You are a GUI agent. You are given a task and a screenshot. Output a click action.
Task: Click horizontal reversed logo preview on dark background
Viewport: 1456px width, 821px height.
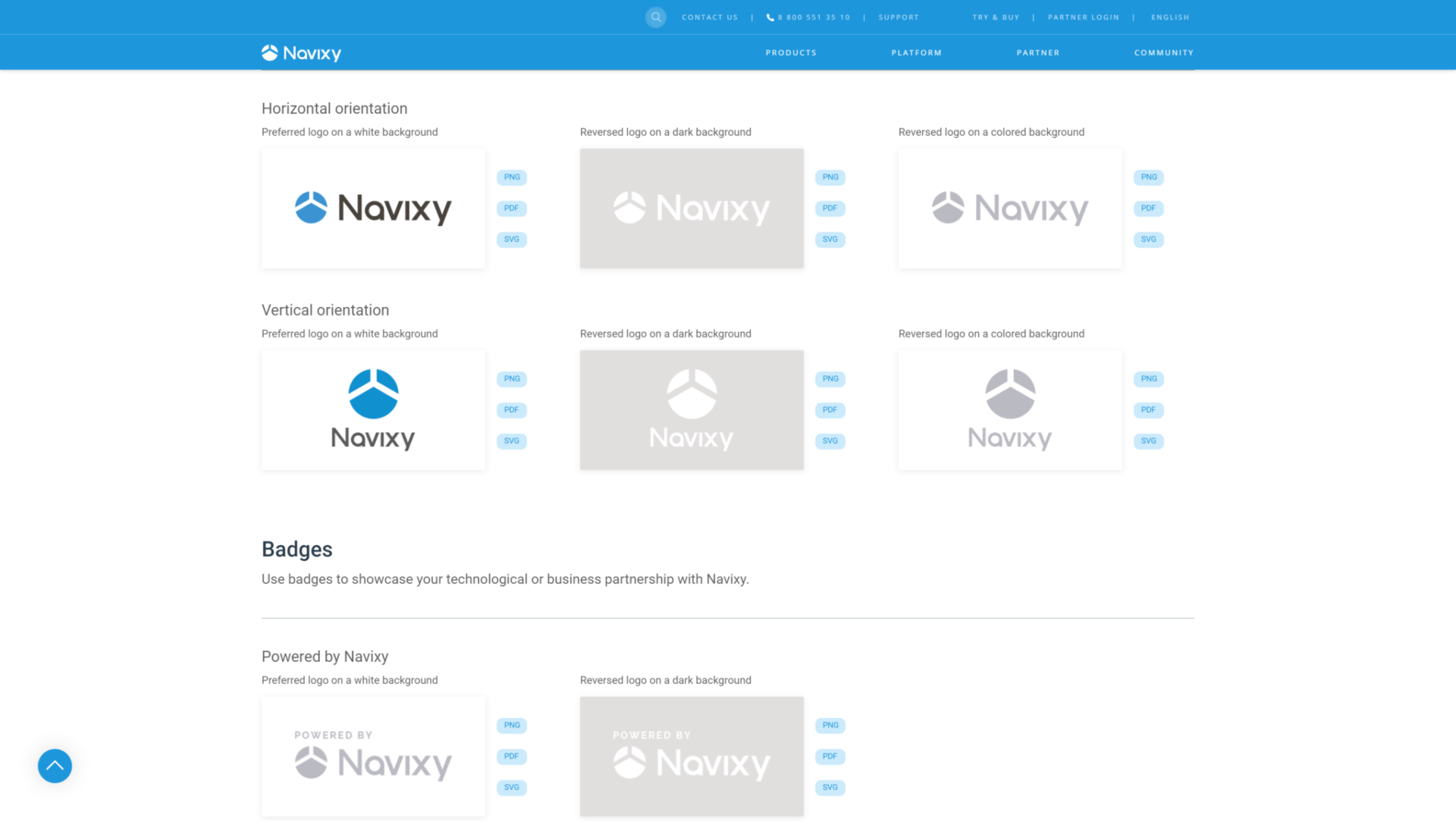point(692,208)
